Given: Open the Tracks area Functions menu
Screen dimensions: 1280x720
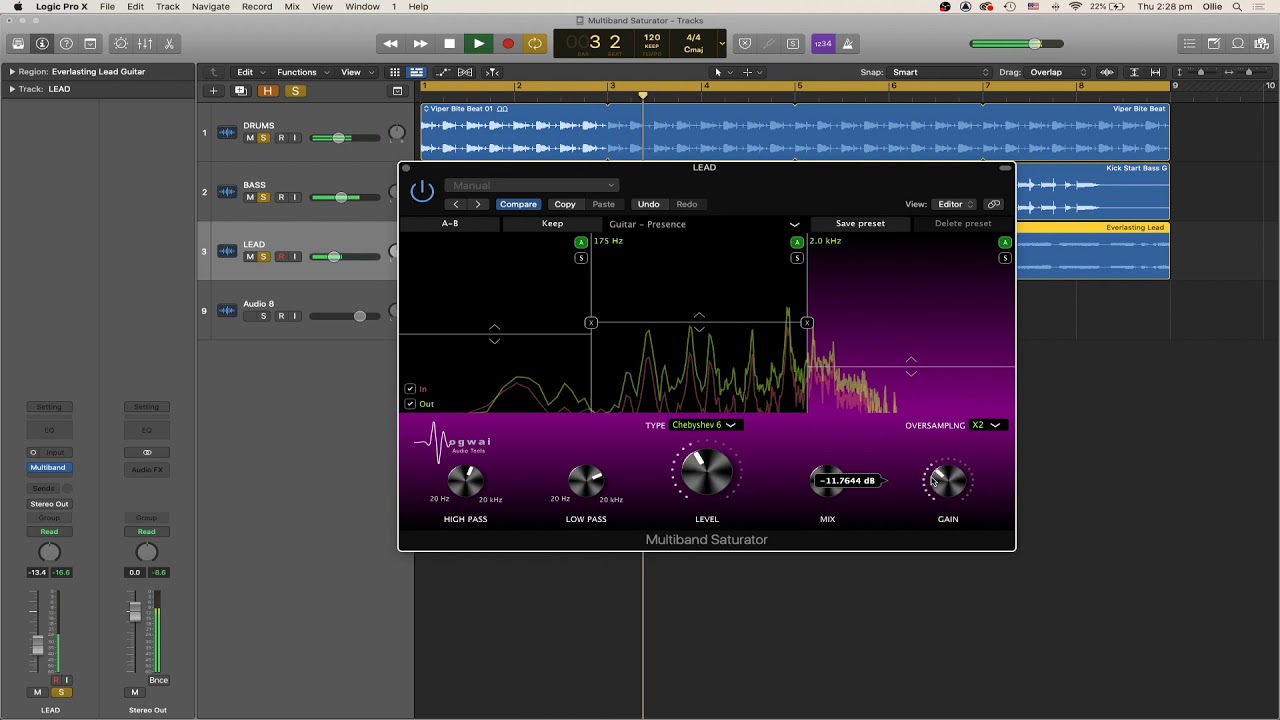Looking at the screenshot, I should pyautogui.click(x=301, y=72).
